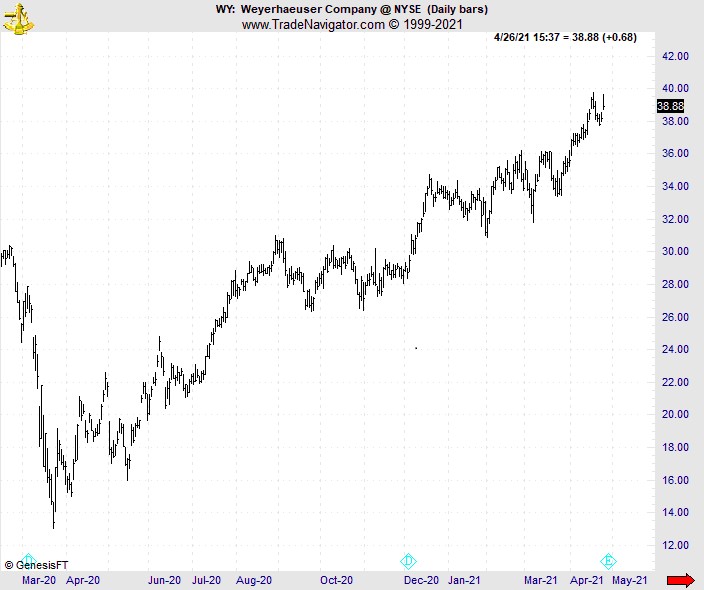Click the 40.00 price axis label

point(675,88)
